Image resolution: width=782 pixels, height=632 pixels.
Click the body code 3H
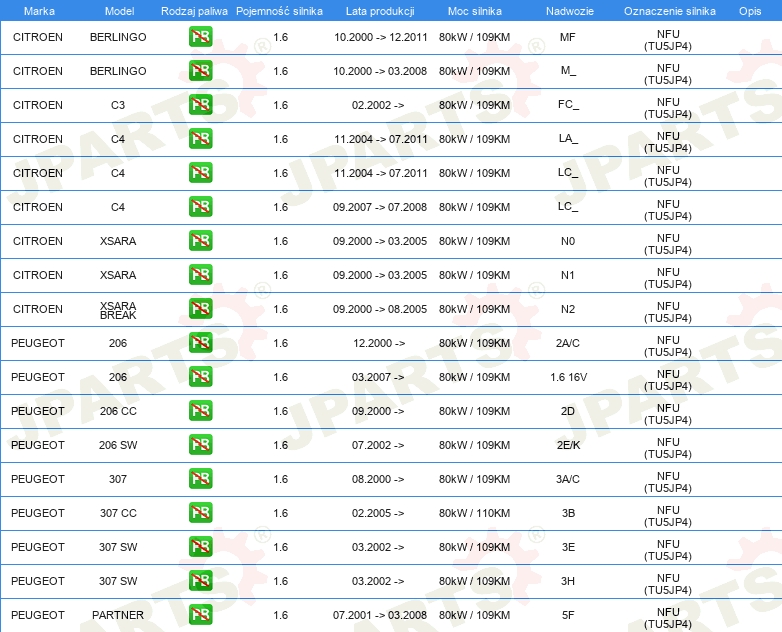click(568, 581)
